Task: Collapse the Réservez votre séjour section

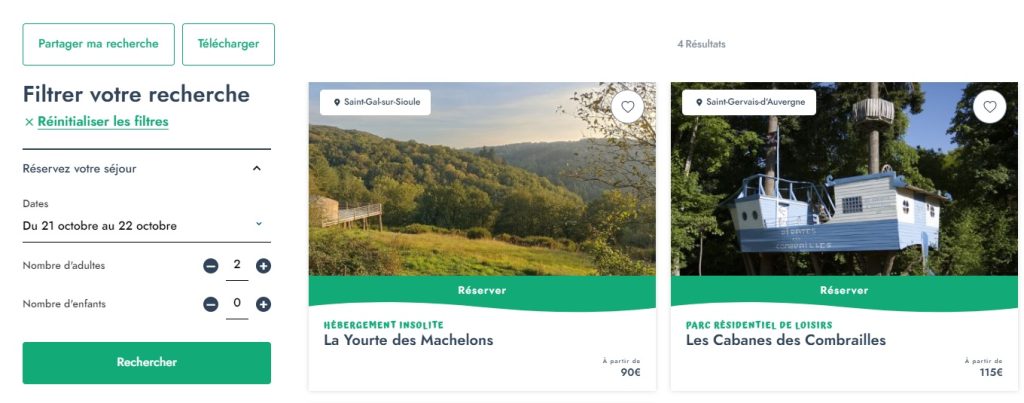Action: (257, 169)
